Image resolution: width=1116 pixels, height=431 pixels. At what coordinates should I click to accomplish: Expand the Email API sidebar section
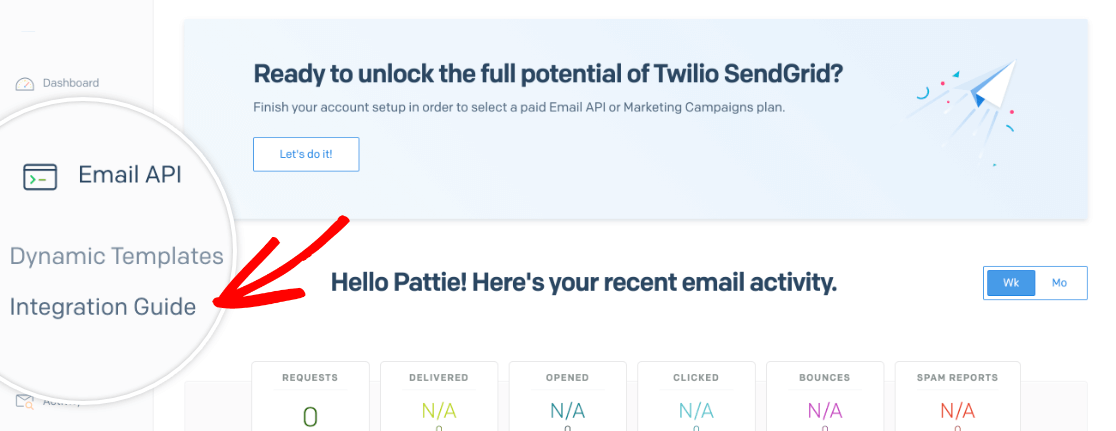(102, 175)
